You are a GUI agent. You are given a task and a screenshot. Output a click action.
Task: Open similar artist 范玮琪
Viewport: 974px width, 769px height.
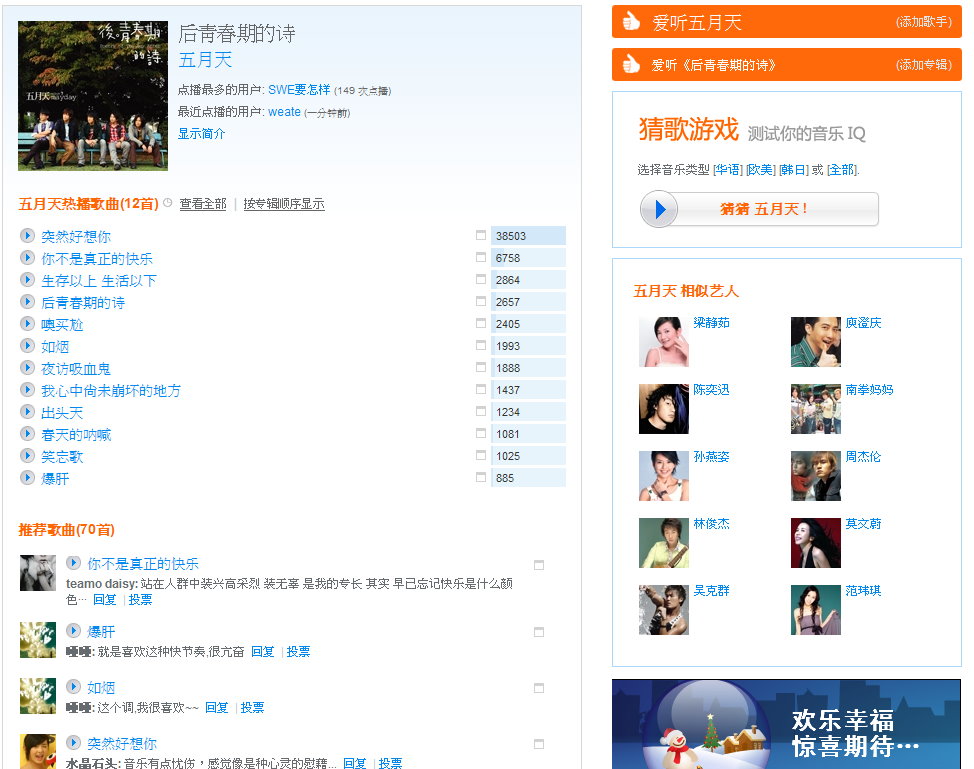863,591
